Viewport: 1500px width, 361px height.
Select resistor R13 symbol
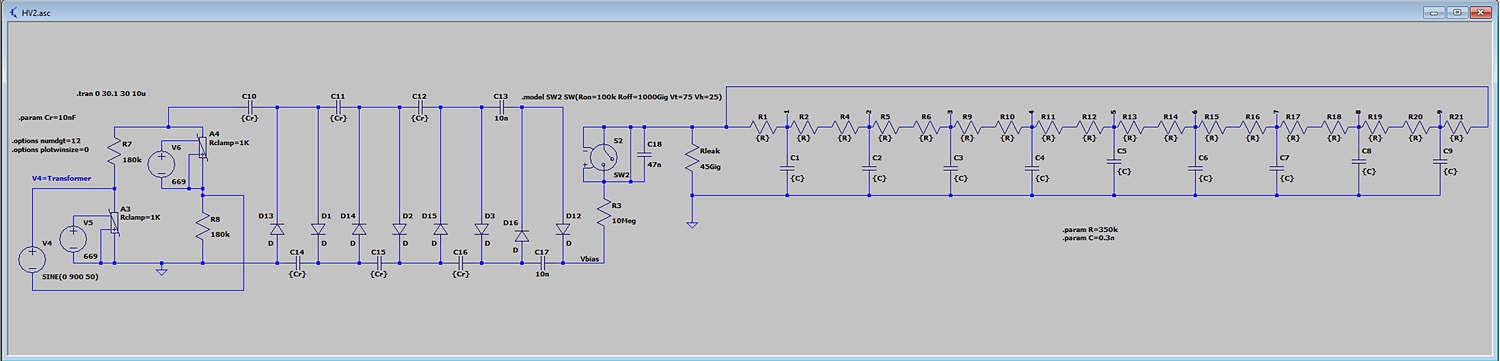click(x=1131, y=127)
